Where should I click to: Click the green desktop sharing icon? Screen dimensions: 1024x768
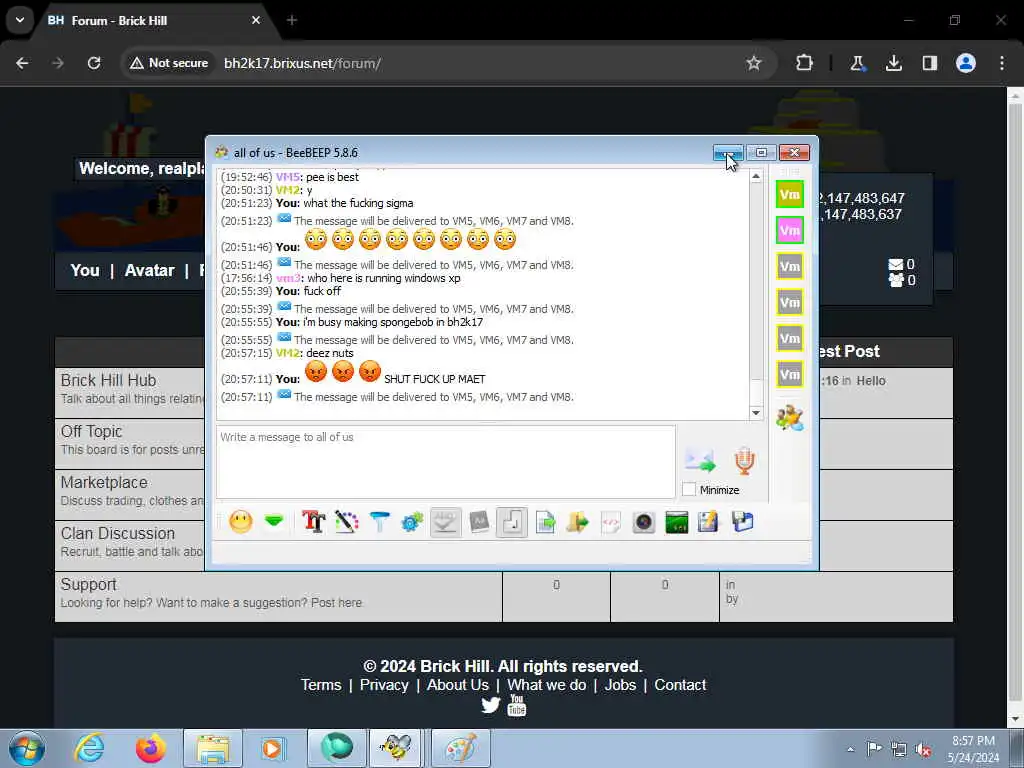(677, 522)
